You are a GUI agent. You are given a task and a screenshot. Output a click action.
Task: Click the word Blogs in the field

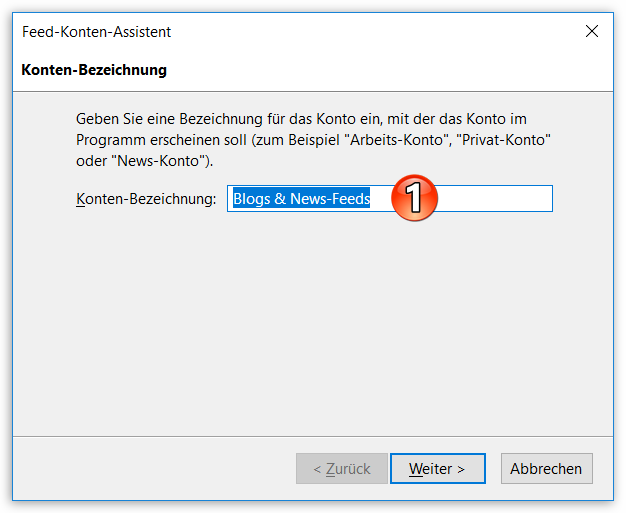[252, 198]
